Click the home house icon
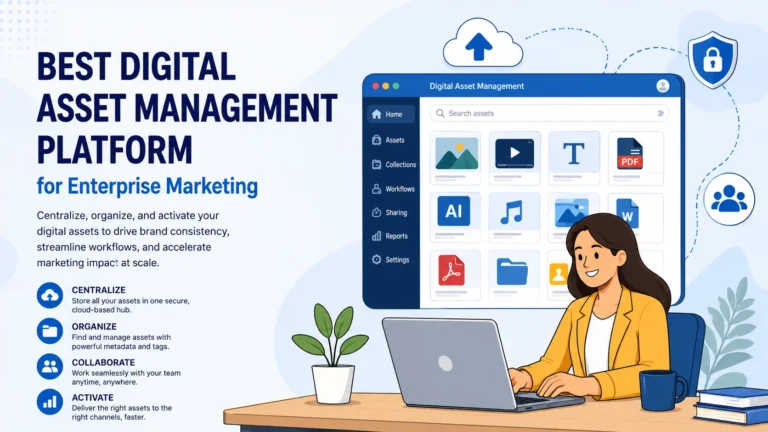 tap(376, 114)
